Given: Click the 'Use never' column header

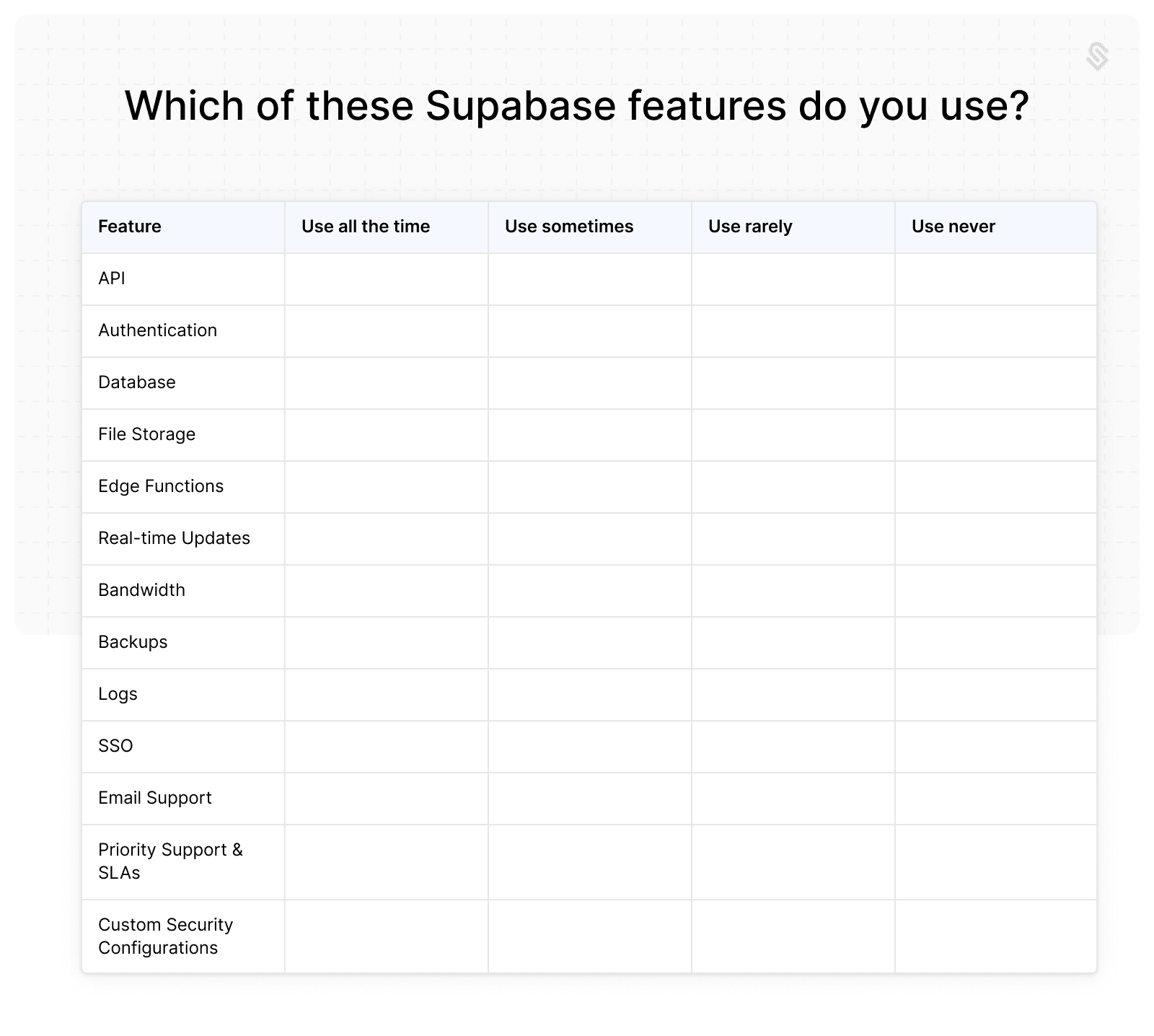Looking at the screenshot, I should (x=953, y=227).
